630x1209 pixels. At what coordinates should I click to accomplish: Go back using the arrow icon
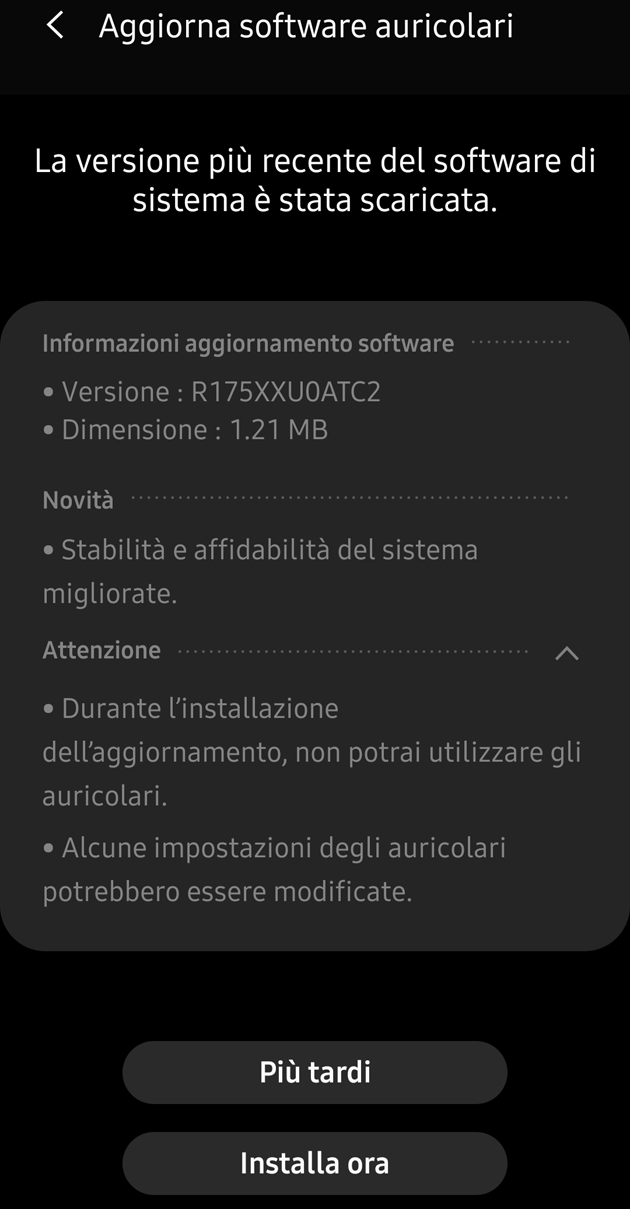click(56, 27)
